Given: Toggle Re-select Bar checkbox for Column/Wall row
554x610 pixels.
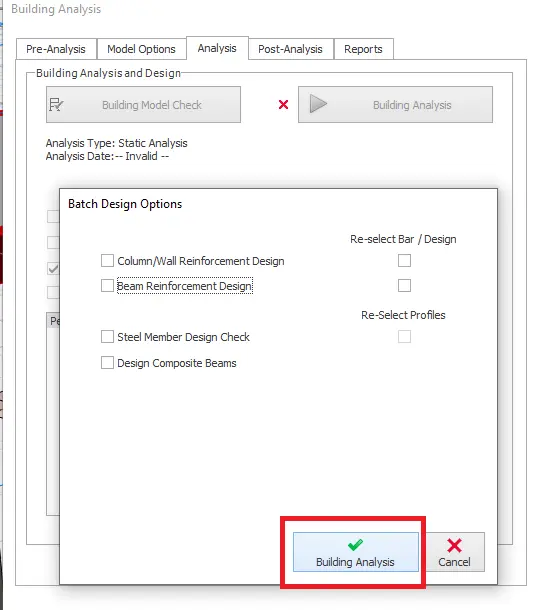Looking at the screenshot, I should [404, 260].
